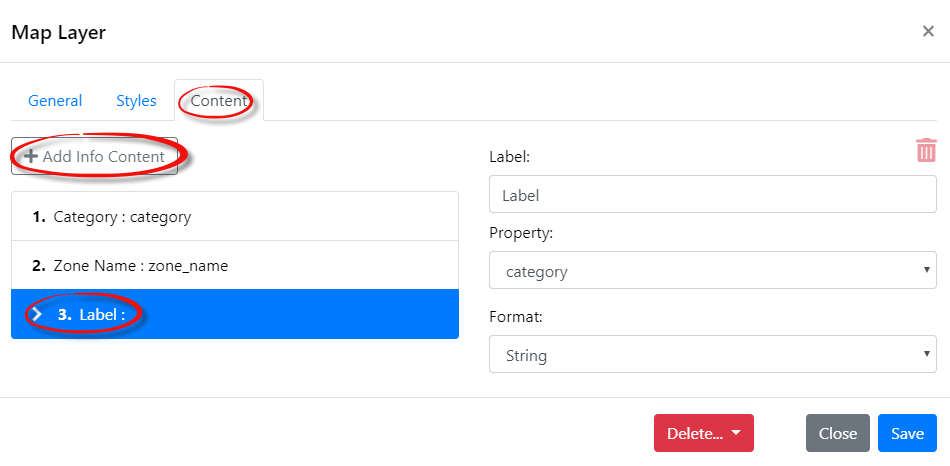The image size is (950, 466).
Task: Click the chevron icon on row 3
Action: (x=37, y=314)
